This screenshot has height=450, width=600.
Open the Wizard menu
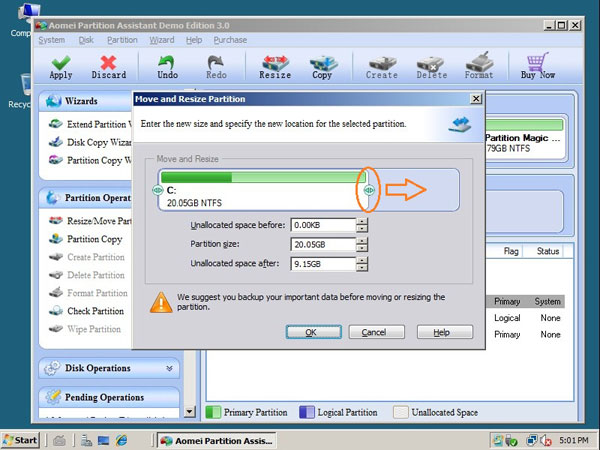pyautogui.click(x=161, y=40)
